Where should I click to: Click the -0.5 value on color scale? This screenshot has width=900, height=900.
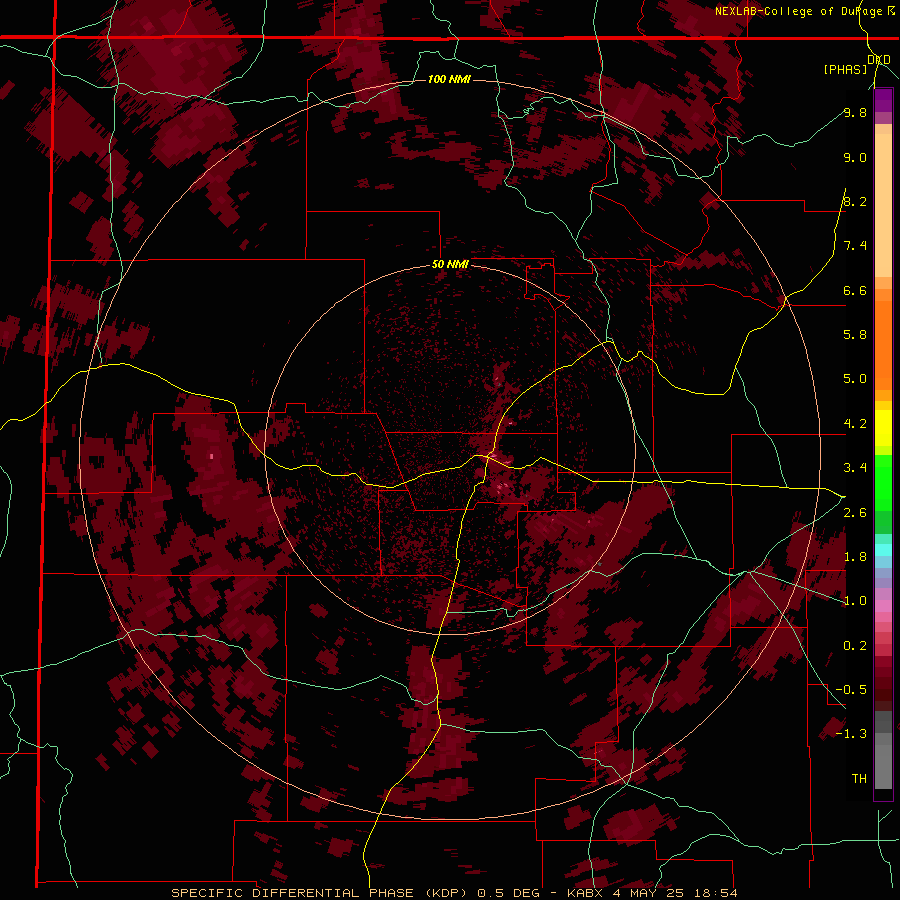point(851,689)
